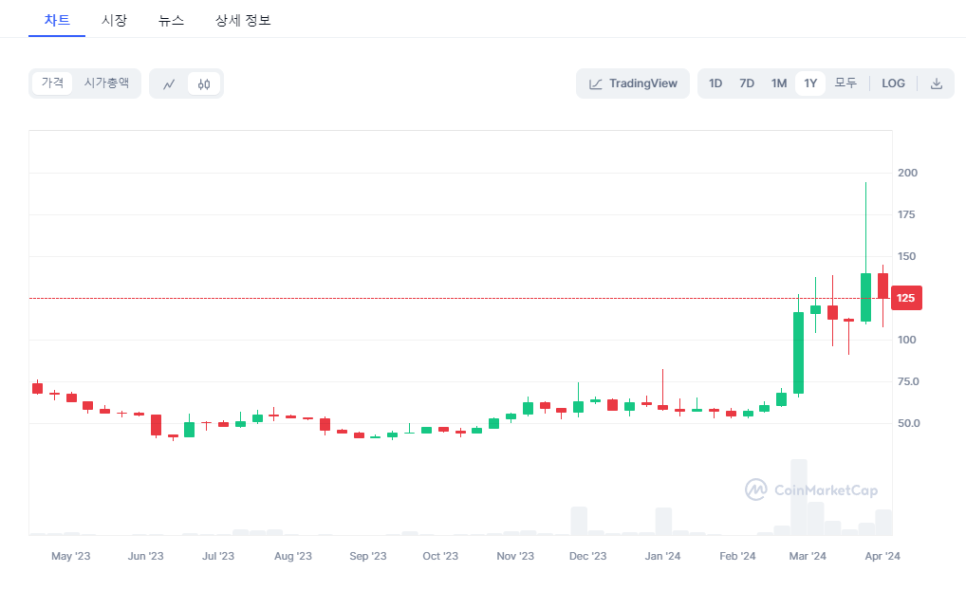Set chart range to 7D
966x591 pixels.
747,84
